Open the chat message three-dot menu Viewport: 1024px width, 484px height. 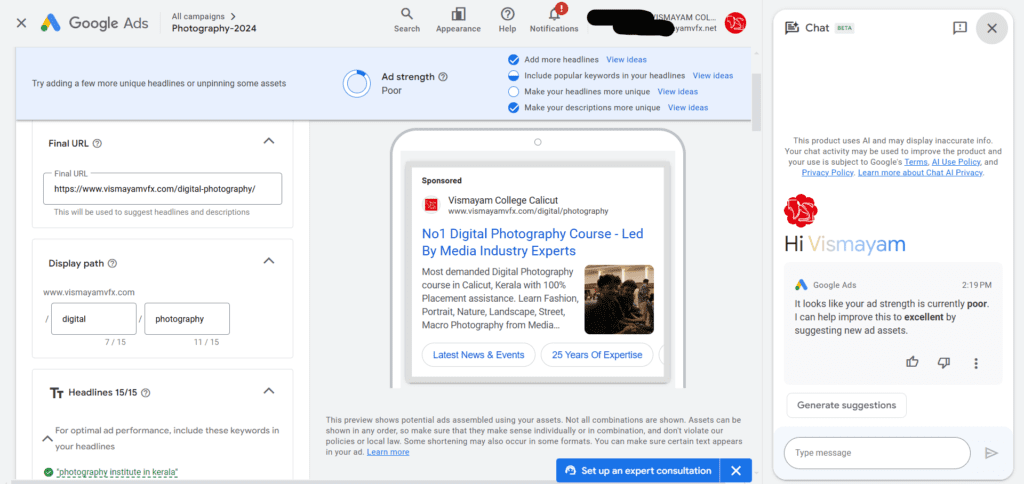pyautogui.click(x=976, y=363)
